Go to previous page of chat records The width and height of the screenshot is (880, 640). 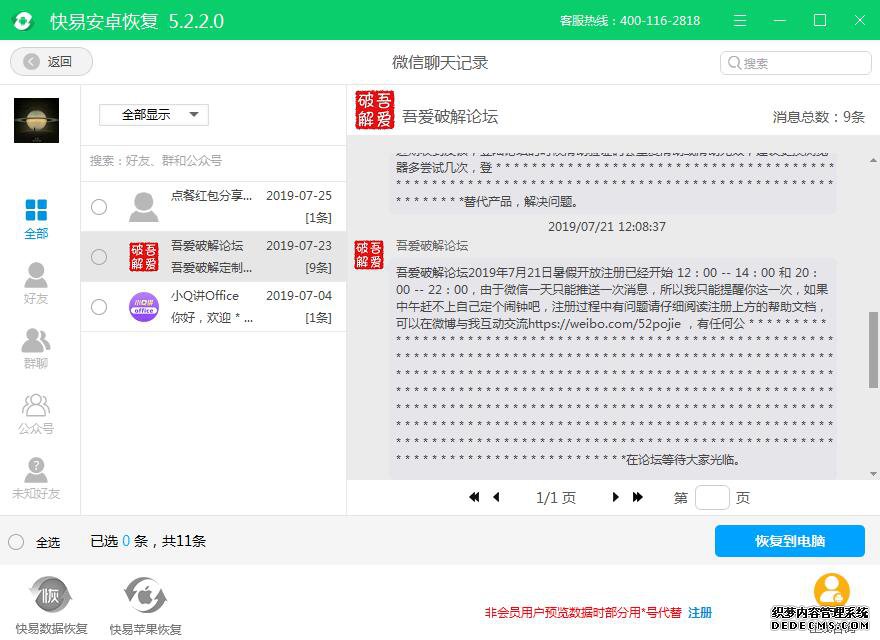click(x=496, y=497)
